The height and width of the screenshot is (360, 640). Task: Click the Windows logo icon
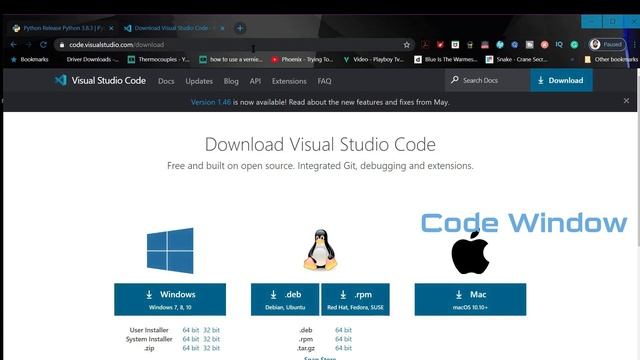170,250
